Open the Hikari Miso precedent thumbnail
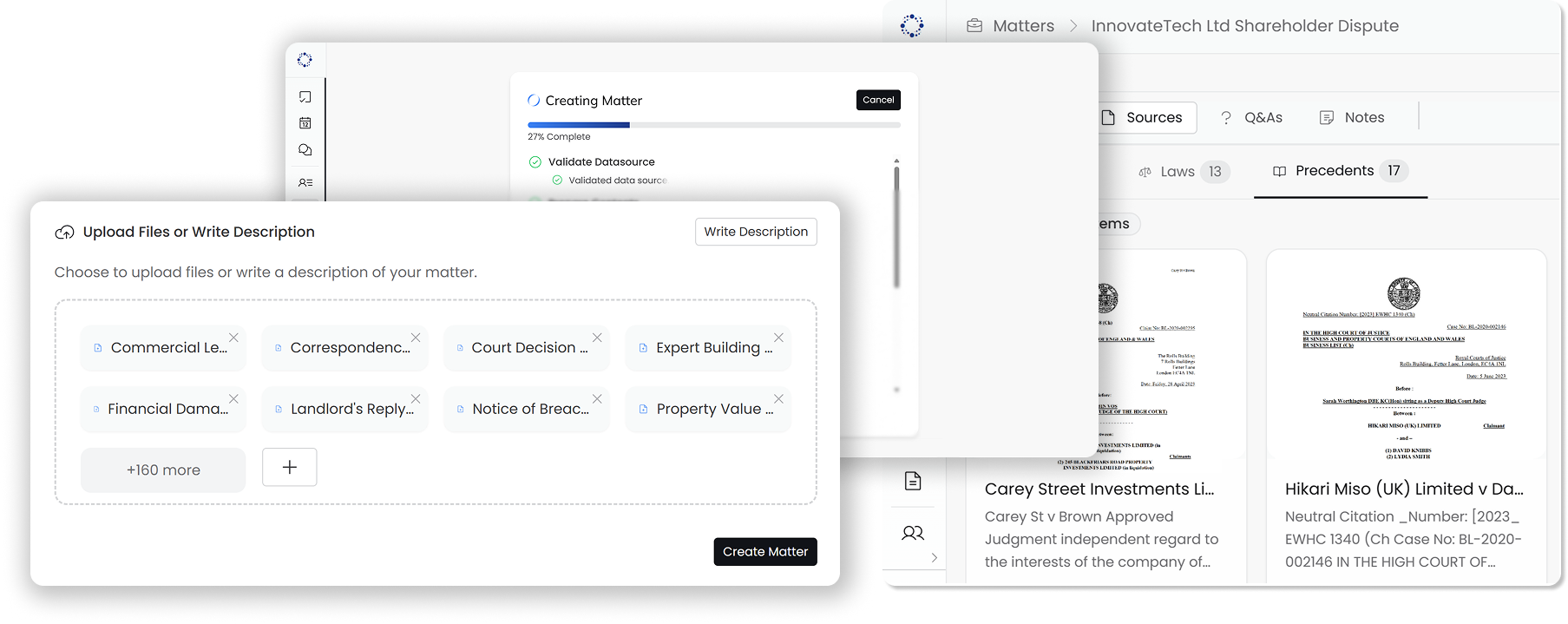Screen dimensions: 1568x624 click(x=1405, y=356)
